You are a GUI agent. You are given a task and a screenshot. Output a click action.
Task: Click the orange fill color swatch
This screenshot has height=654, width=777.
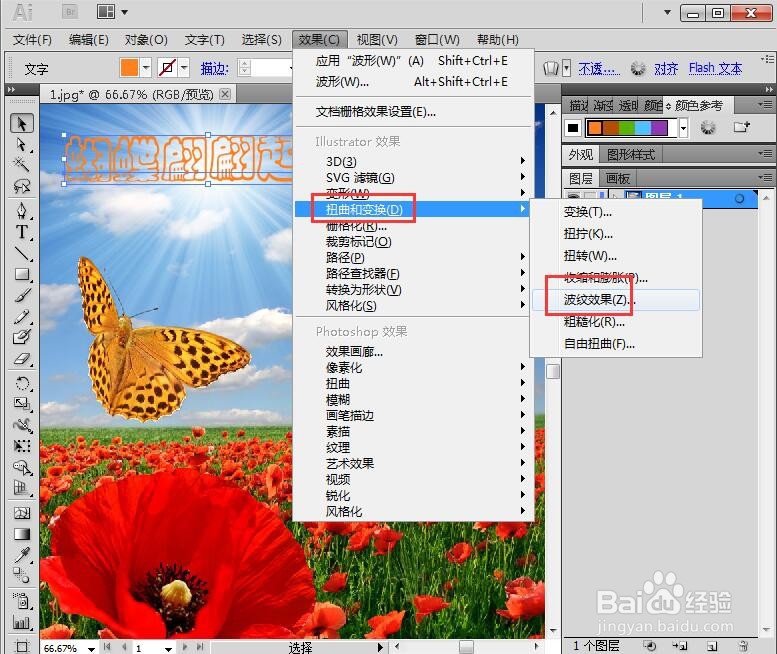click(x=129, y=68)
